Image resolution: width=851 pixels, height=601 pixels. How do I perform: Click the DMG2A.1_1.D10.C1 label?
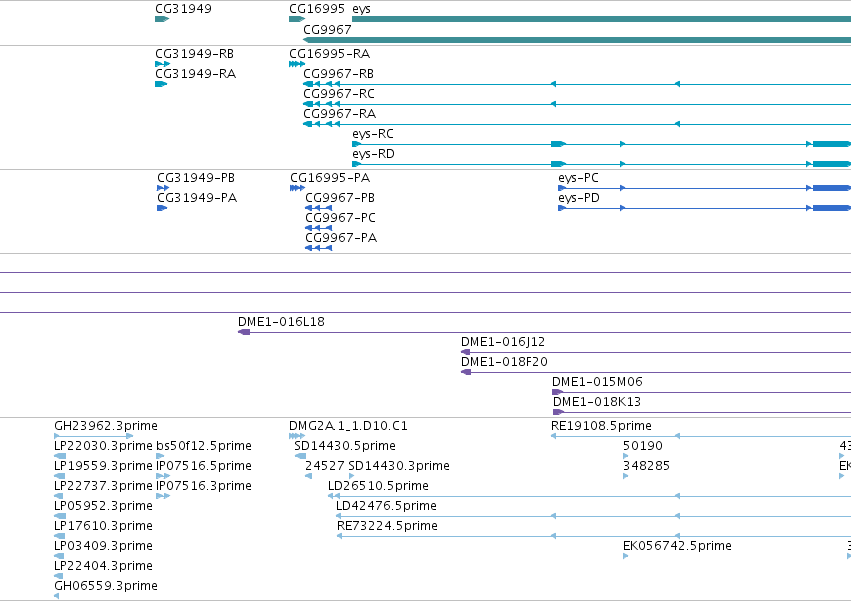point(348,426)
